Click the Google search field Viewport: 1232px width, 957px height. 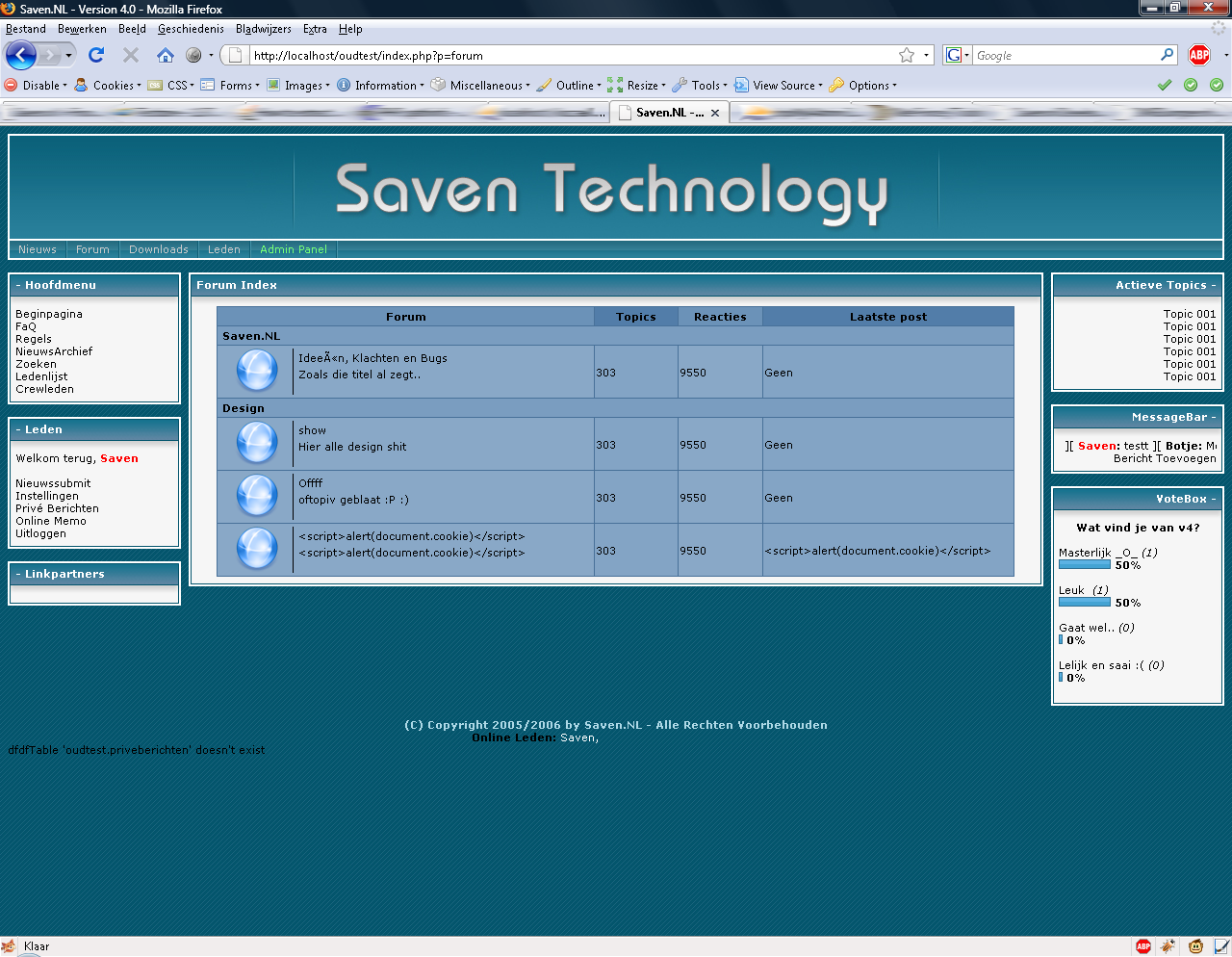point(1065,55)
